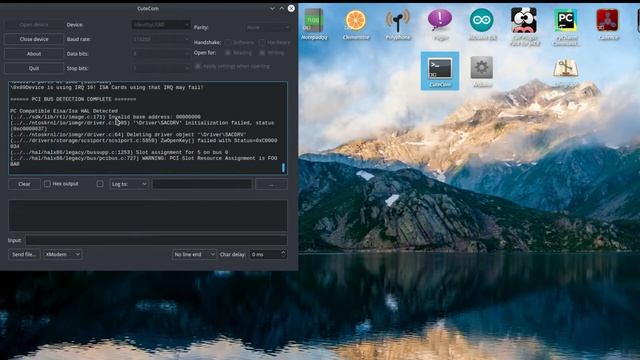
Task: Click the line "PC Compatible Eisa/Isa HAL Detected"
Action: click(x=64, y=111)
